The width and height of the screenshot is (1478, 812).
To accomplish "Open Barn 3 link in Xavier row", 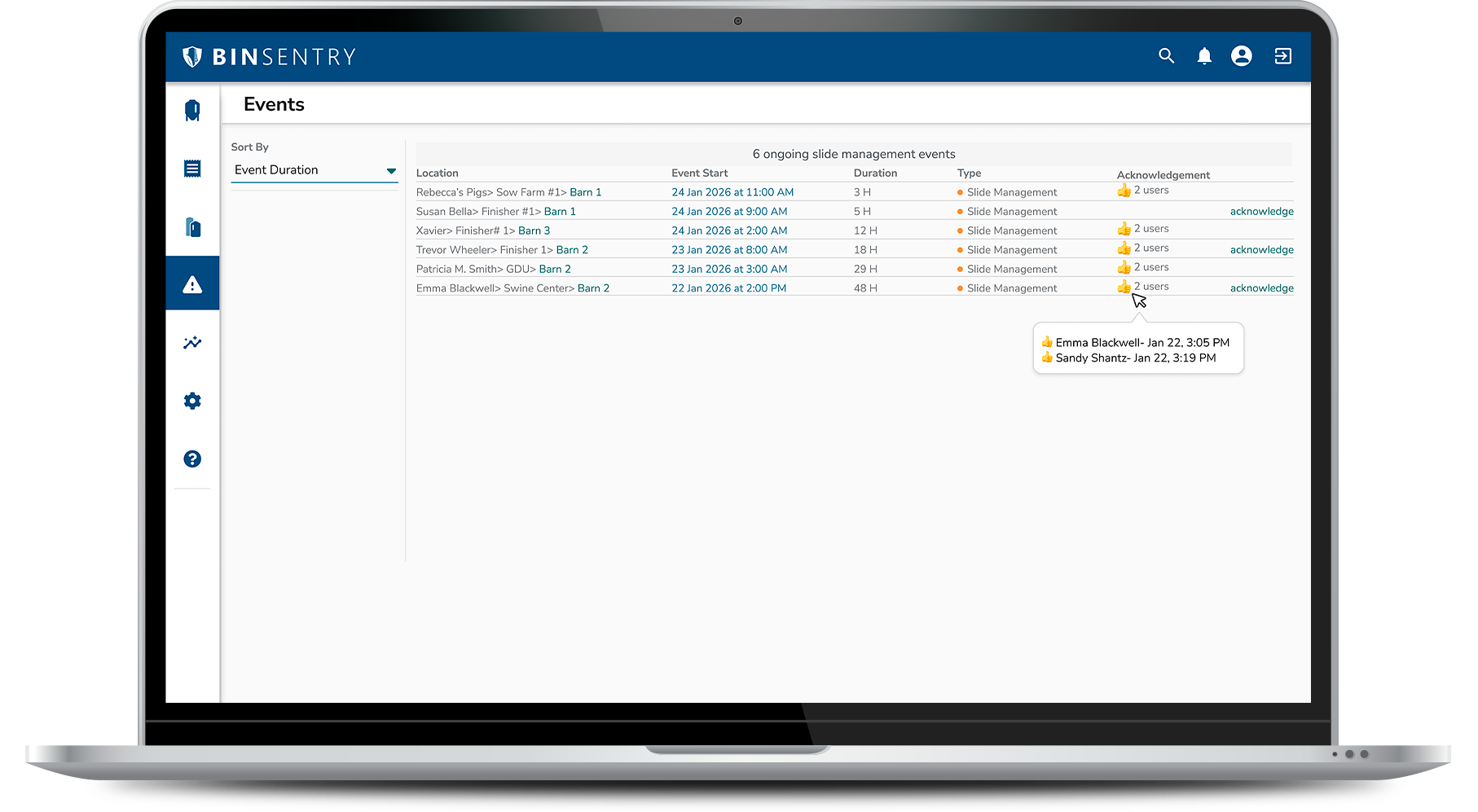I will [x=534, y=231].
